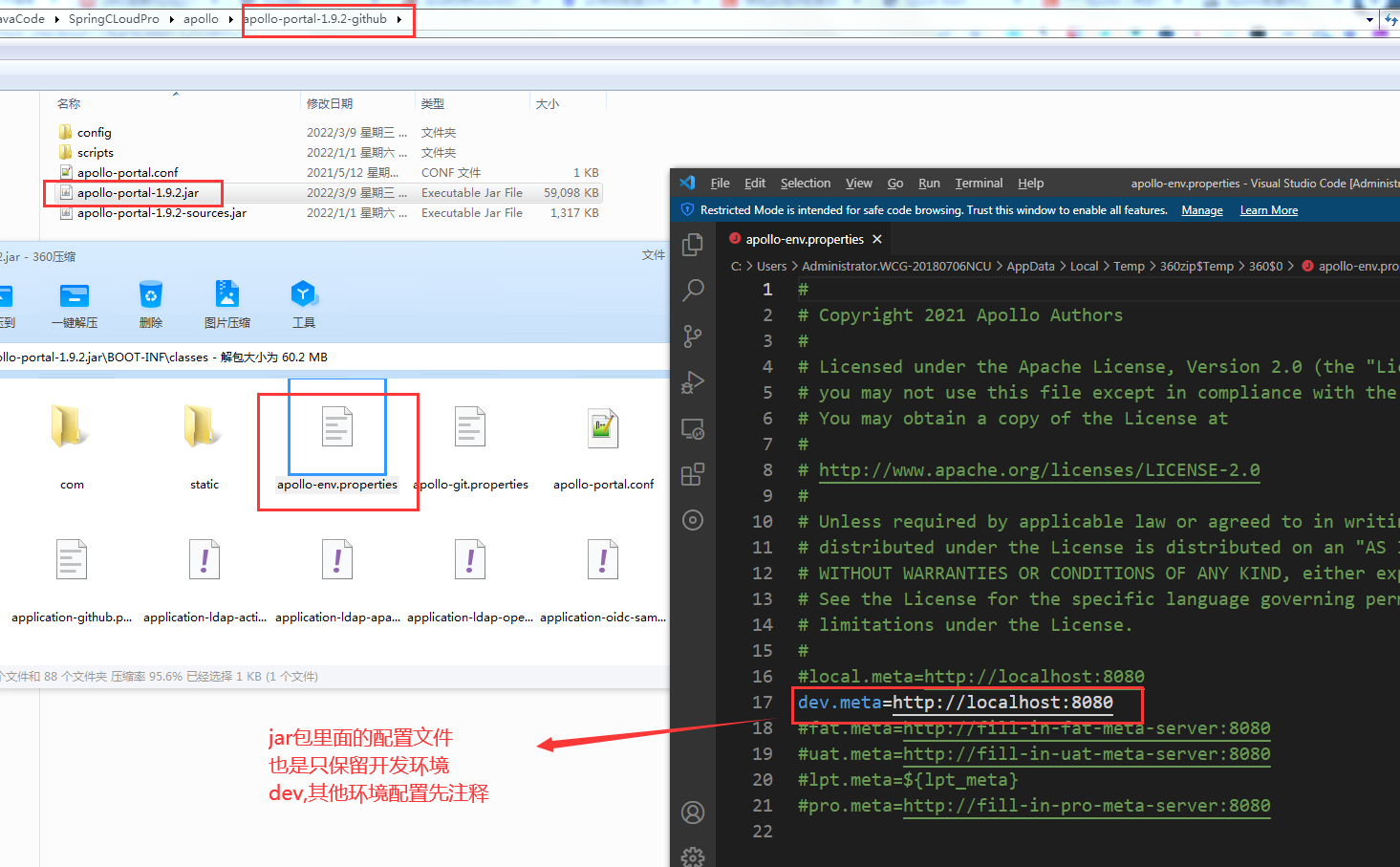
Task: Click shield icon in Restricted Mode banner
Action: 687,209
